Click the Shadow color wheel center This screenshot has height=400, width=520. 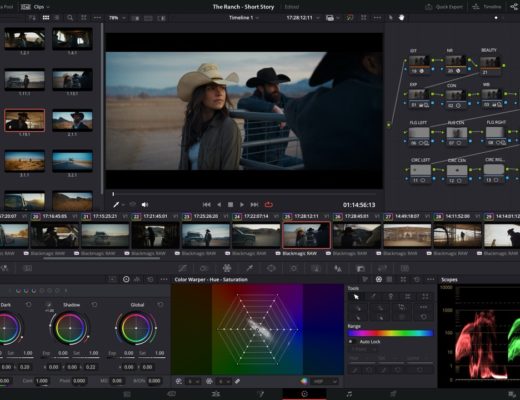click(x=70, y=328)
